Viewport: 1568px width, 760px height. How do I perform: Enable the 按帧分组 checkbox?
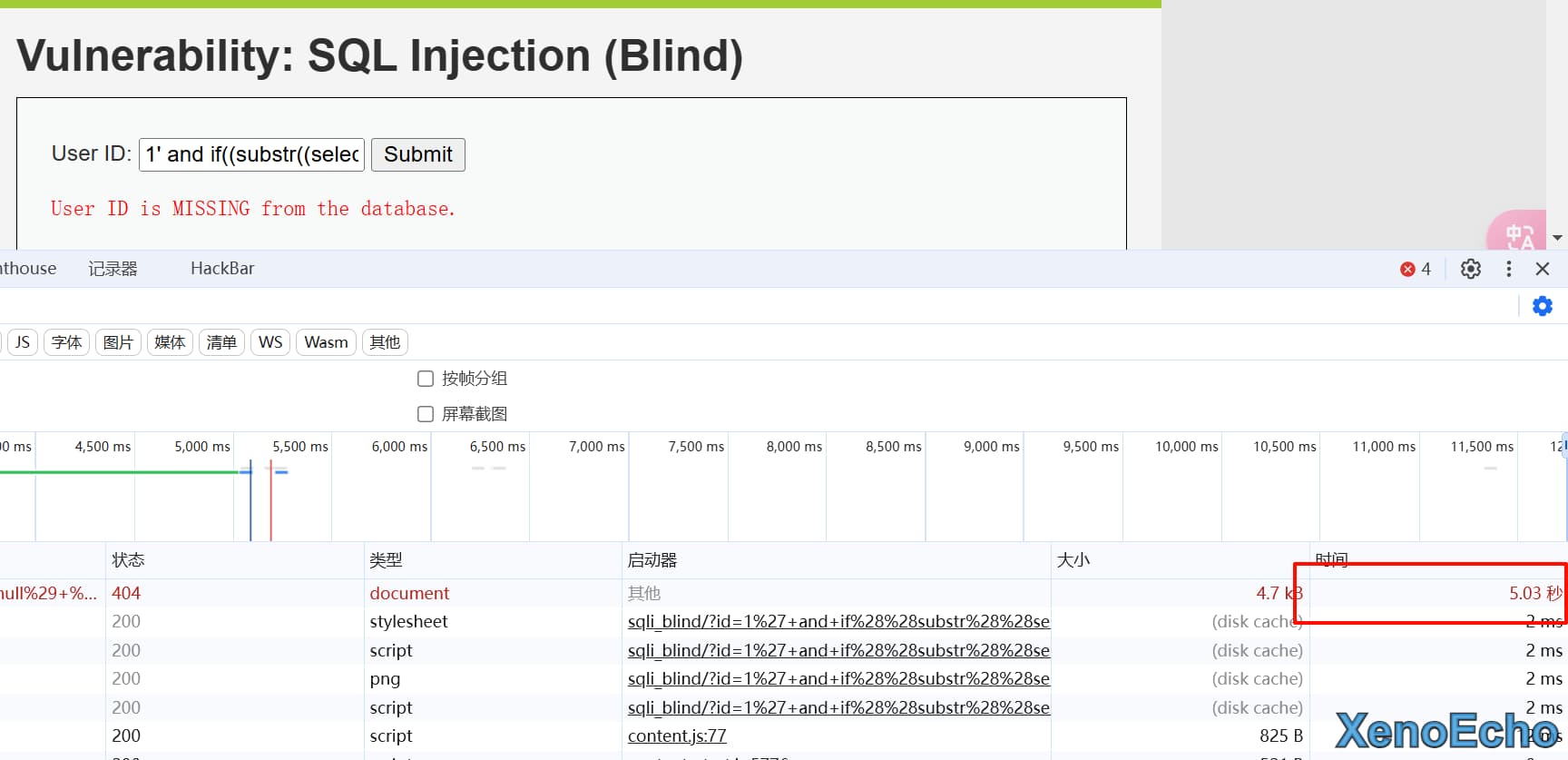(x=426, y=379)
